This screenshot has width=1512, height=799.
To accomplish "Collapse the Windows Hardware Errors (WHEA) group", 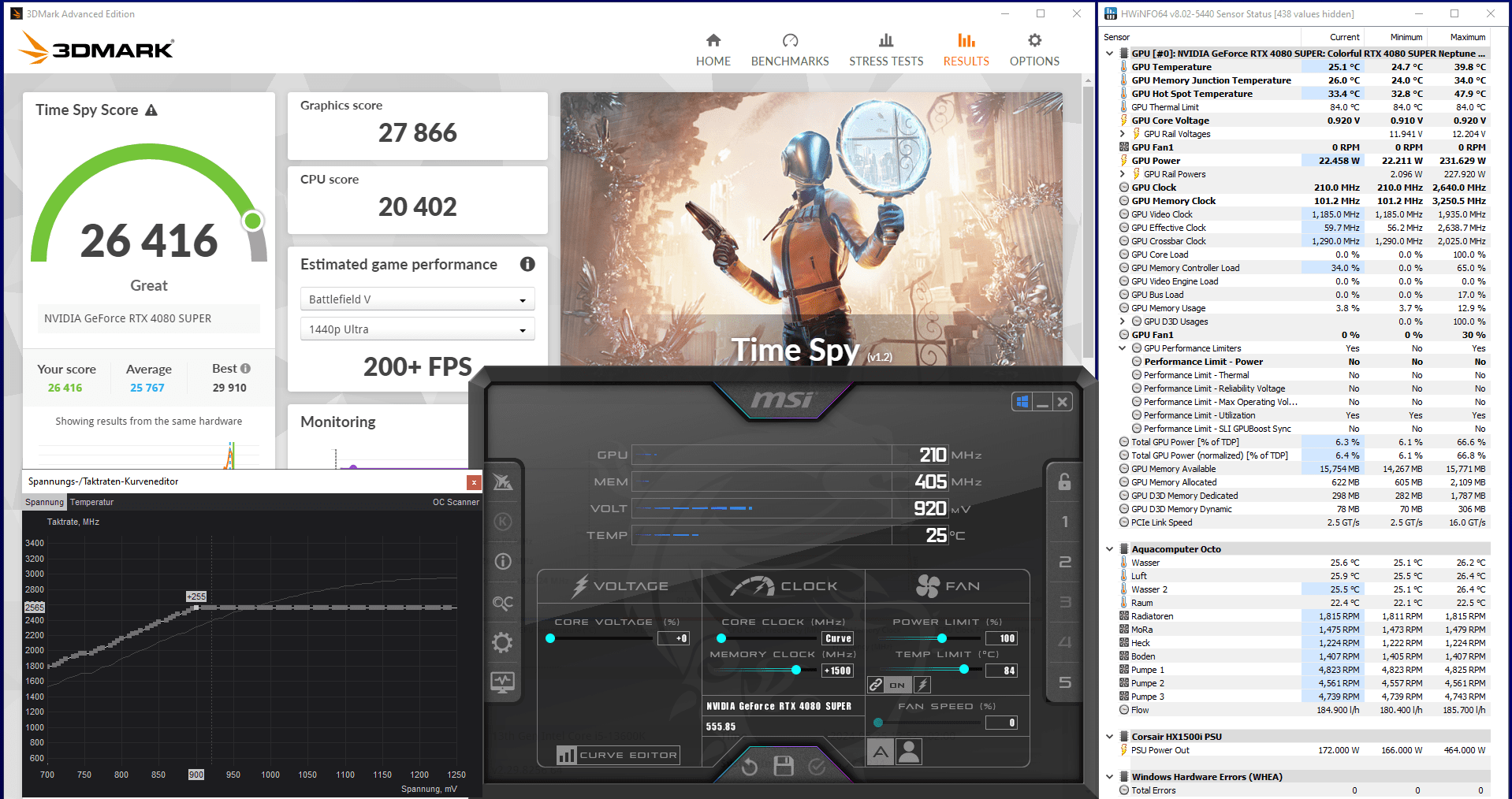I will pyautogui.click(x=1110, y=777).
